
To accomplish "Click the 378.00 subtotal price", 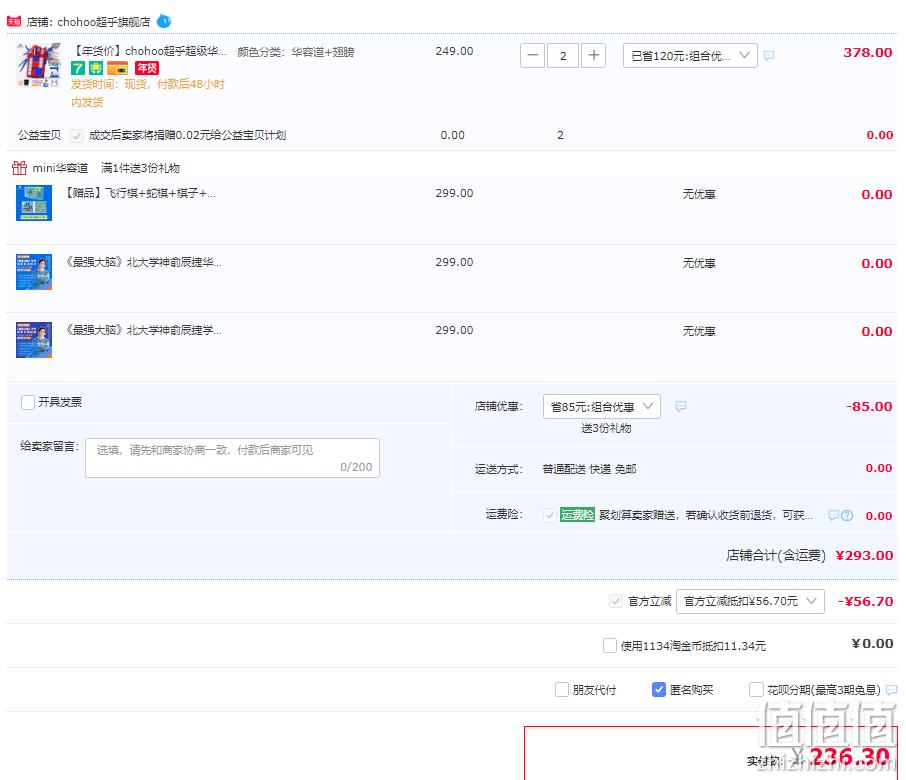I will pyautogui.click(x=867, y=53).
